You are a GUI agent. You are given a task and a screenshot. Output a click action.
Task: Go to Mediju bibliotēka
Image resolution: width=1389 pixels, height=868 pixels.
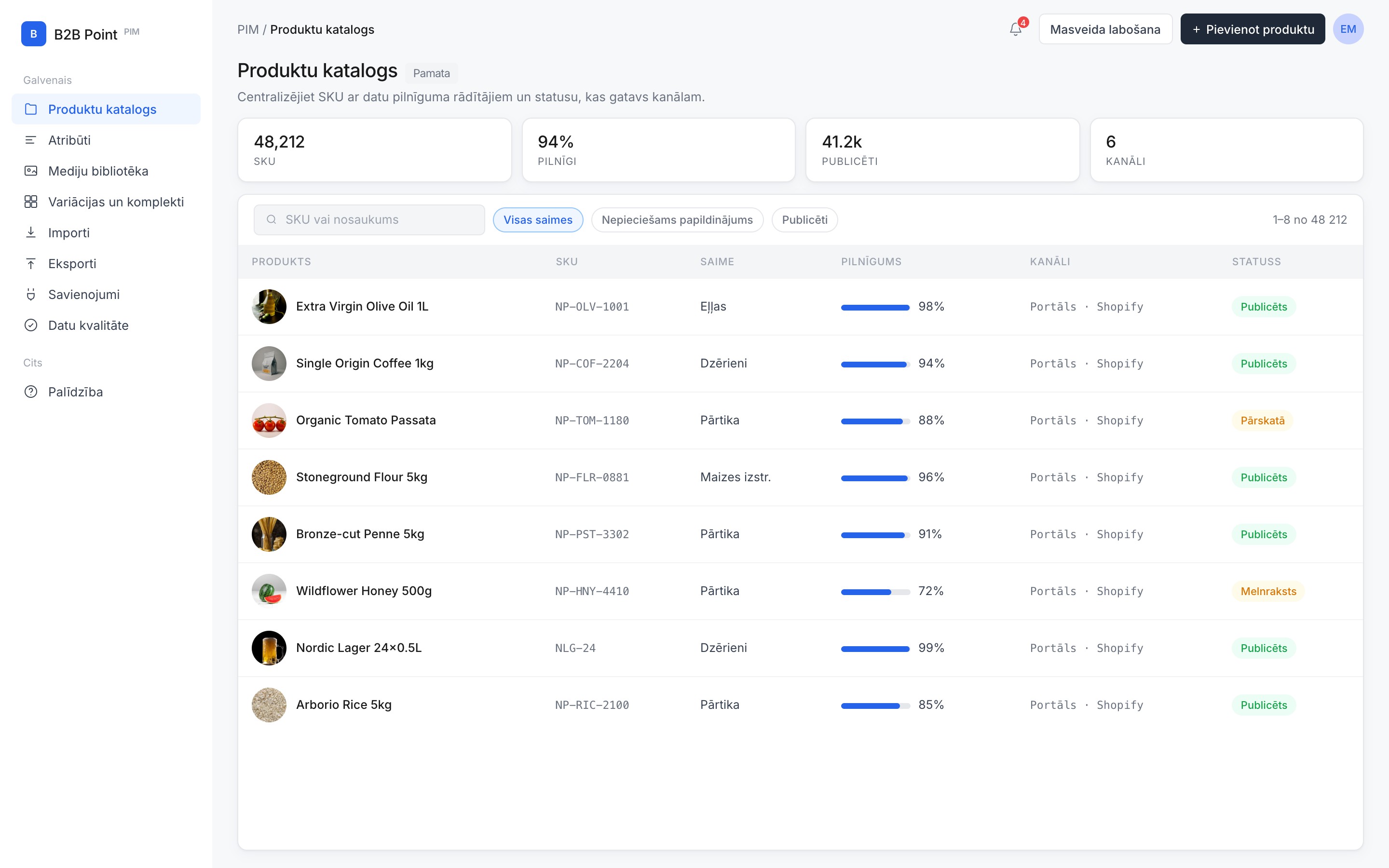(106, 171)
